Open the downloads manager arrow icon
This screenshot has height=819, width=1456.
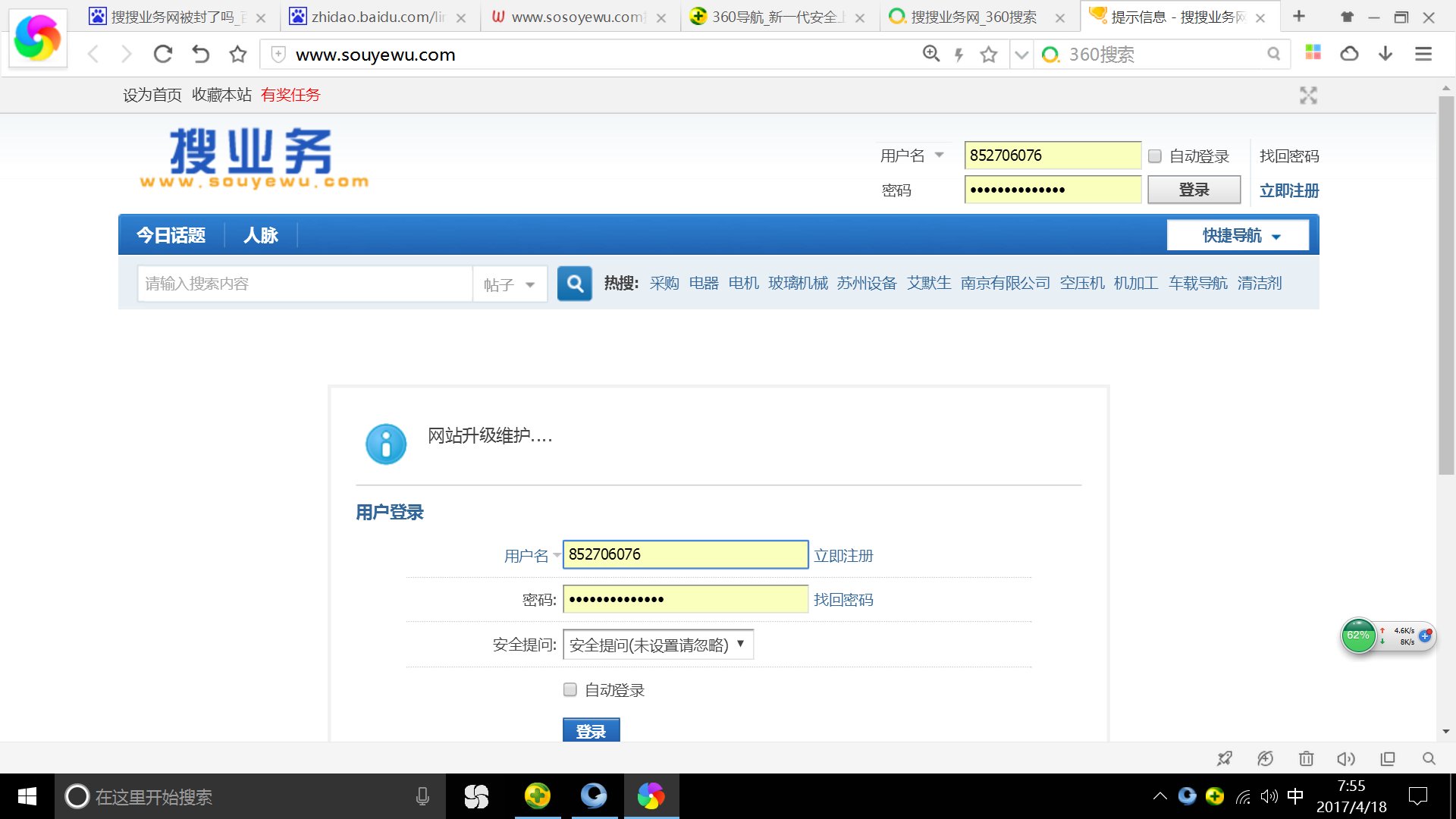1385,54
